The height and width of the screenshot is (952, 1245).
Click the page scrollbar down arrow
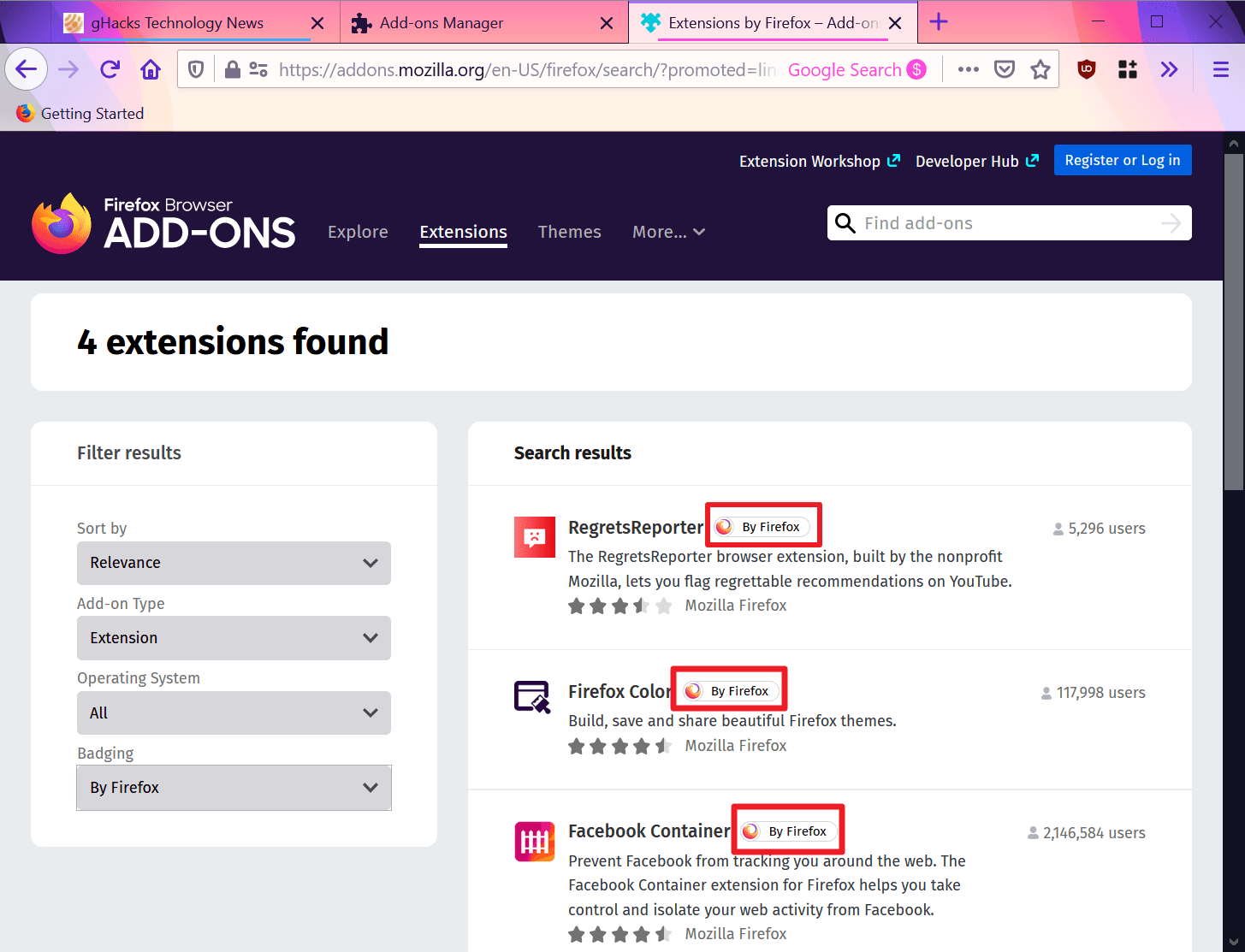click(1233, 942)
